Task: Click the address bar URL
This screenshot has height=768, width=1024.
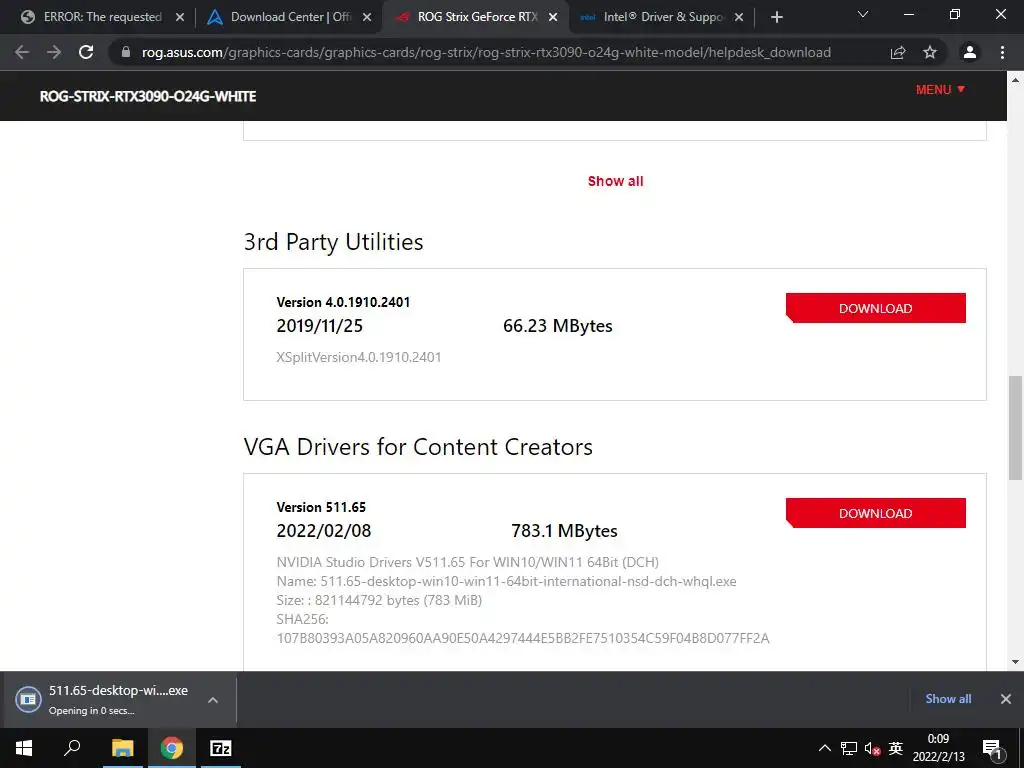Action: tap(486, 52)
